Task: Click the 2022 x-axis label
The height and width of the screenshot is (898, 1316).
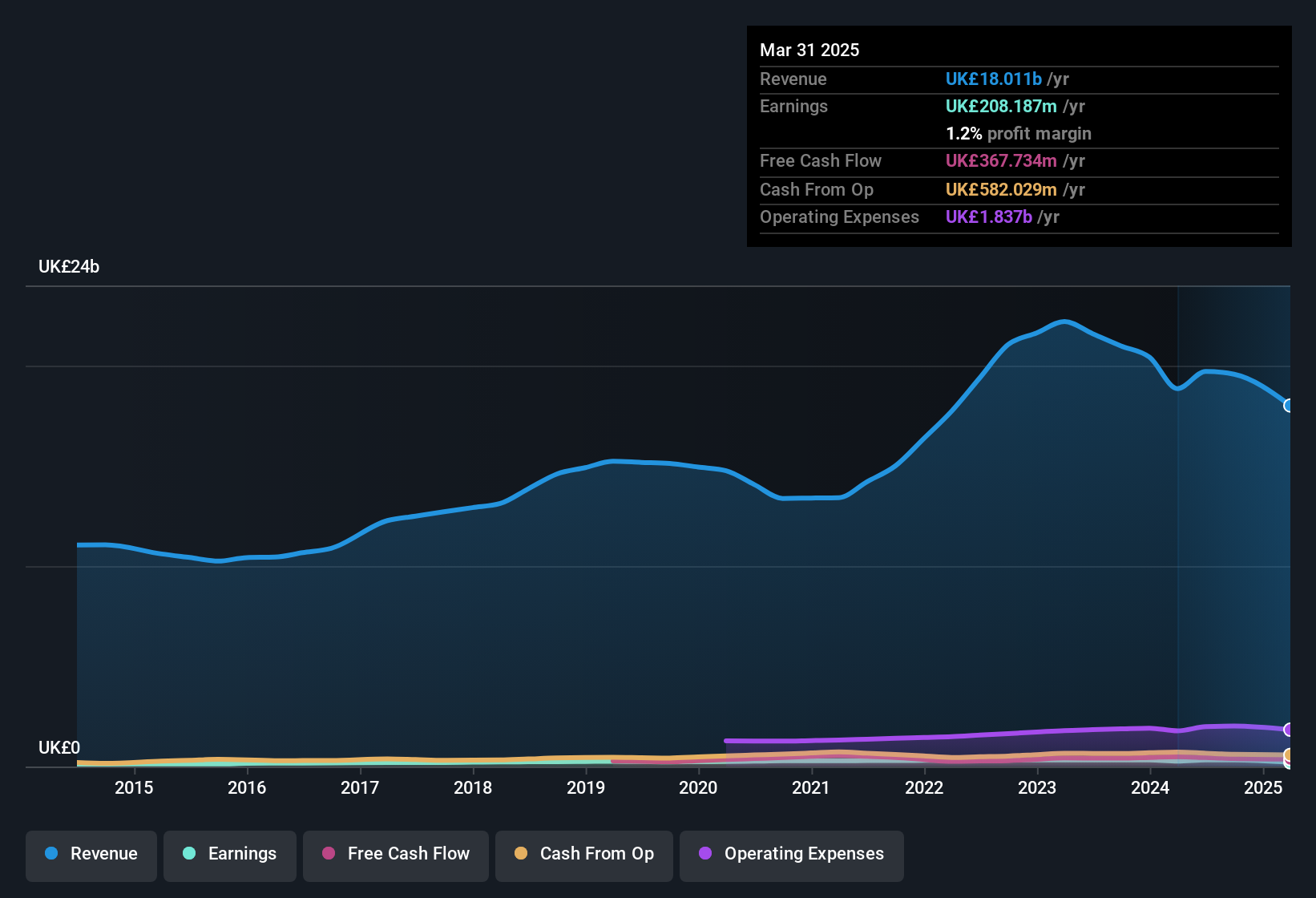Action: coord(924,787)
